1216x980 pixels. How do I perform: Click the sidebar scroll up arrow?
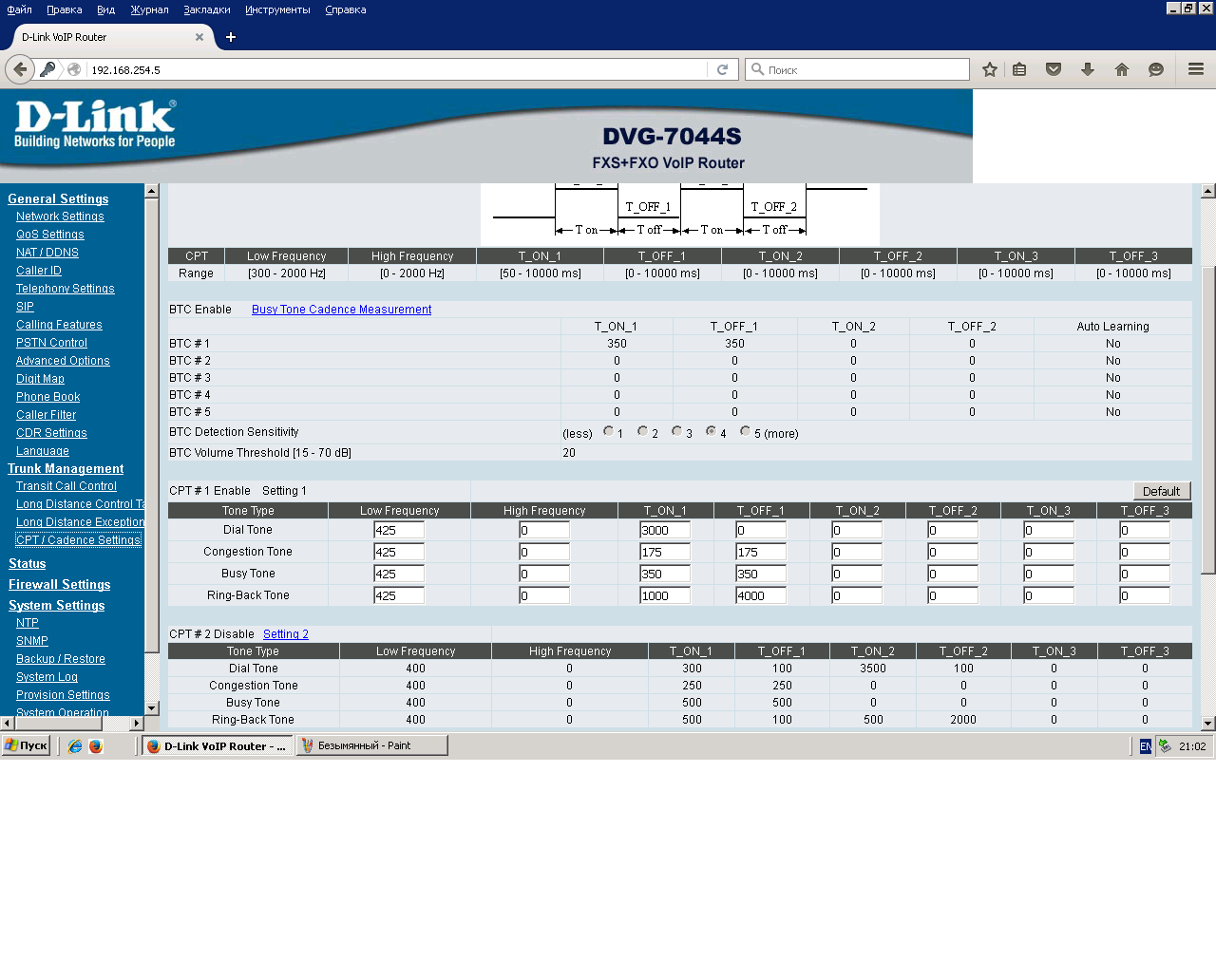(152, 191)
